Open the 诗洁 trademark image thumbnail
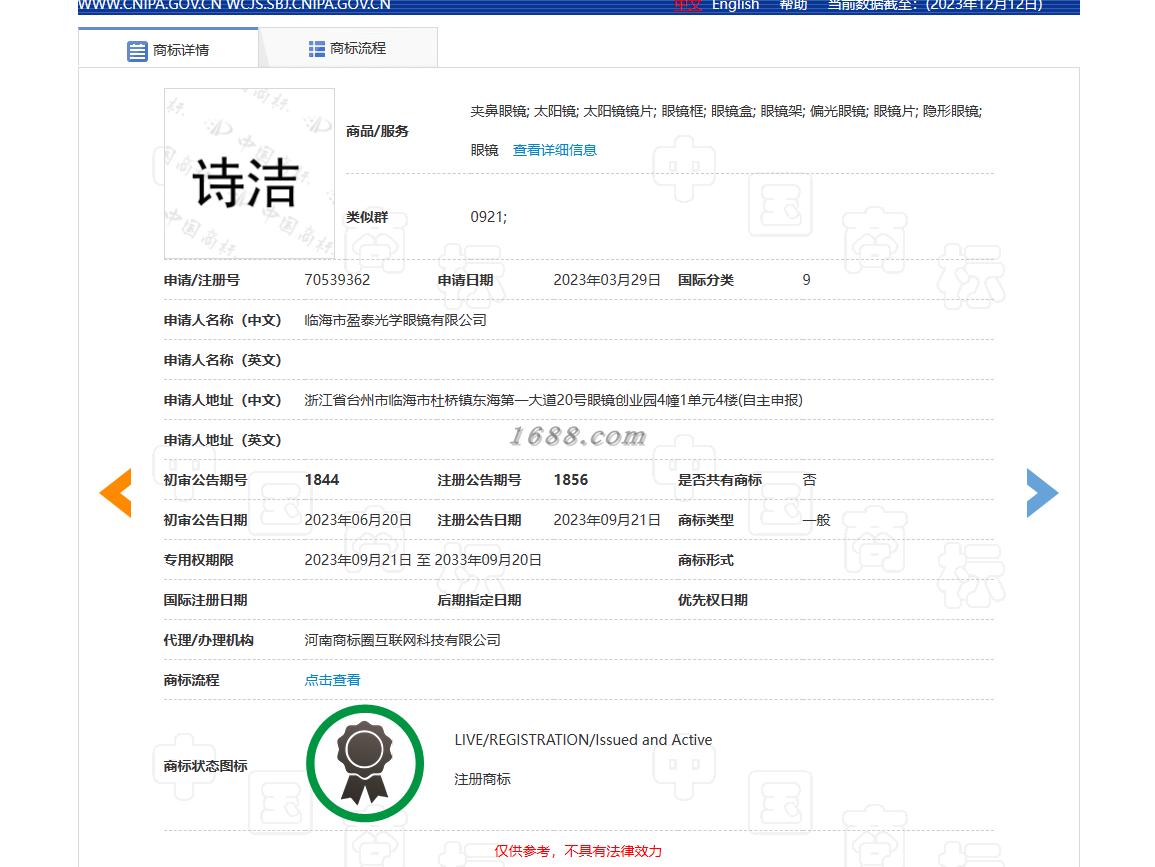Viewport: 1155px width, 867px height. coord(249,174)
